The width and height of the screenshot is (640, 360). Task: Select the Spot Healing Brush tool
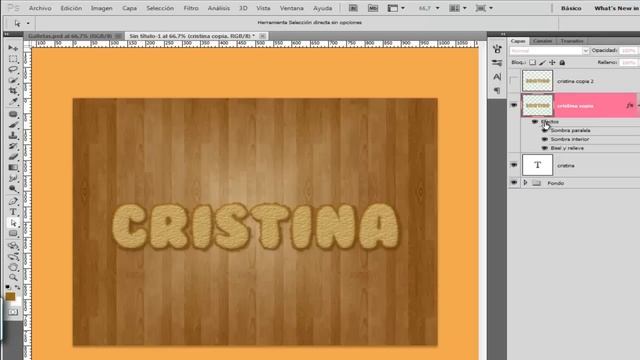pyautogui.click(x=13, y=114)
